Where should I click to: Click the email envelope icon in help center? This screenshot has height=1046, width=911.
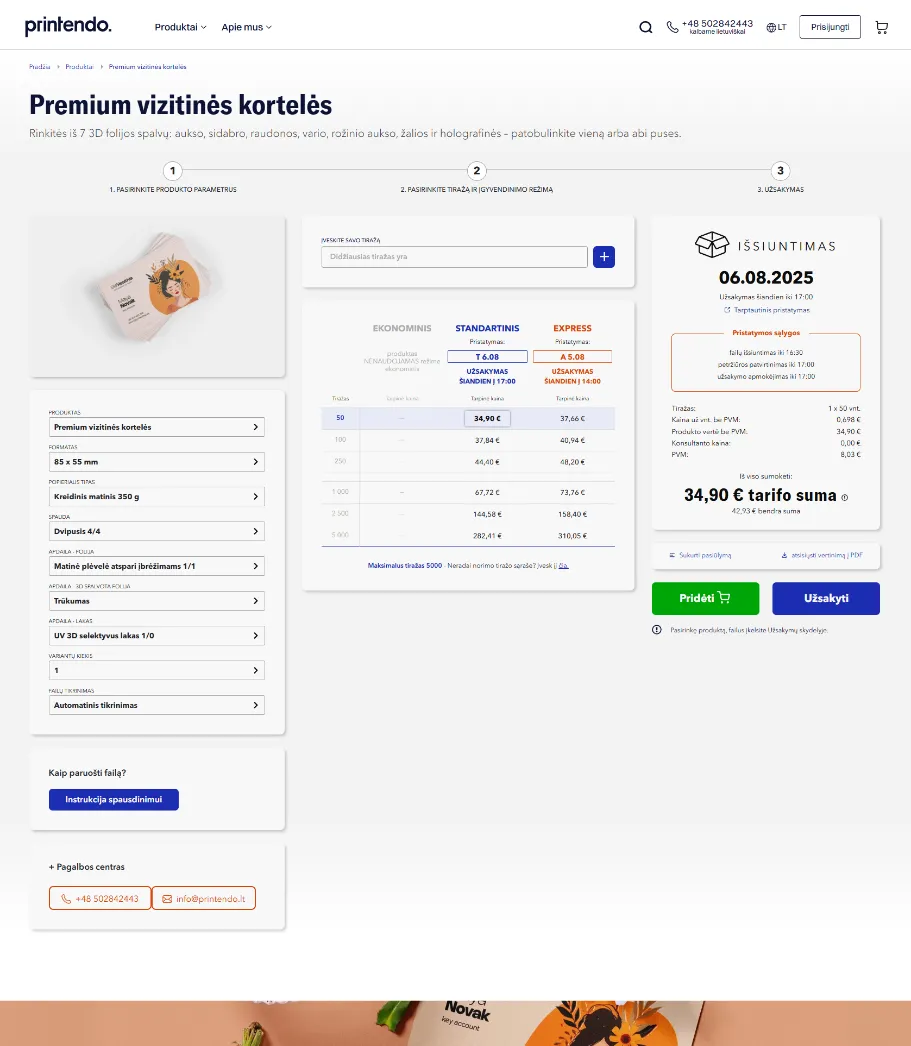167,899
